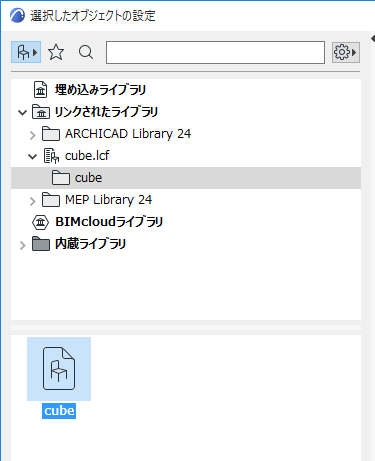Click the collapse arrow at the panel's right edge
The image size is (375, 461).
tap(373, 39)
